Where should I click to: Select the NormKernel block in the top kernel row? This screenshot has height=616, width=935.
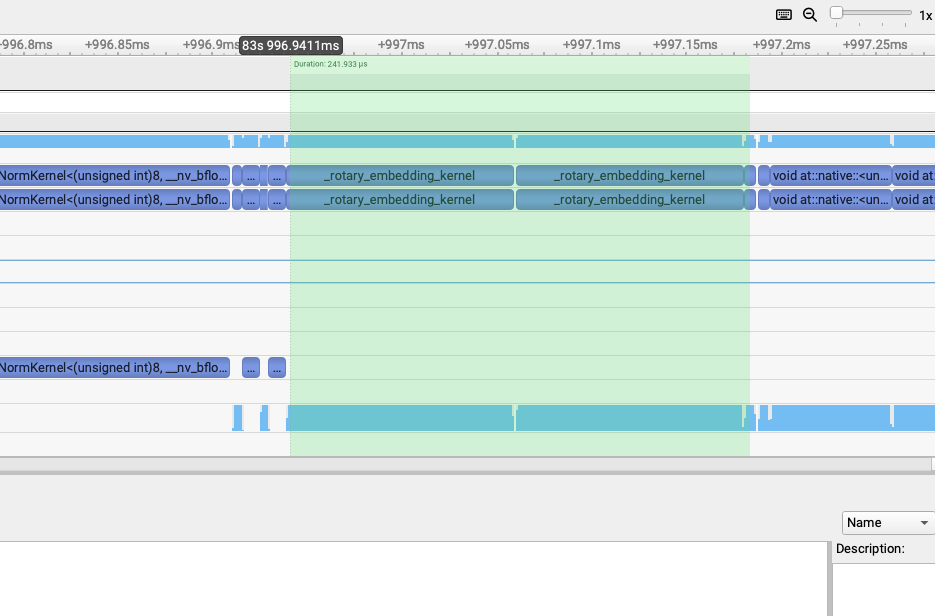(x=114, y=175)
